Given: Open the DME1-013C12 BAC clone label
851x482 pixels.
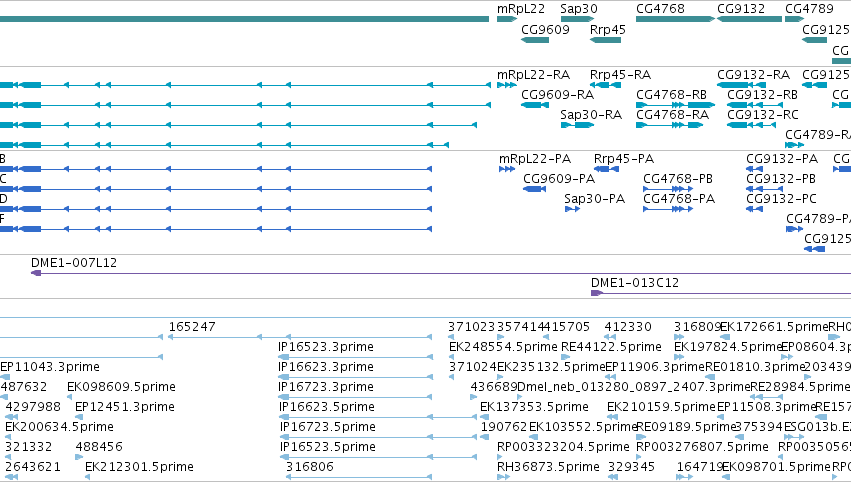Looking at the screenshot, I should click(635, 283).
